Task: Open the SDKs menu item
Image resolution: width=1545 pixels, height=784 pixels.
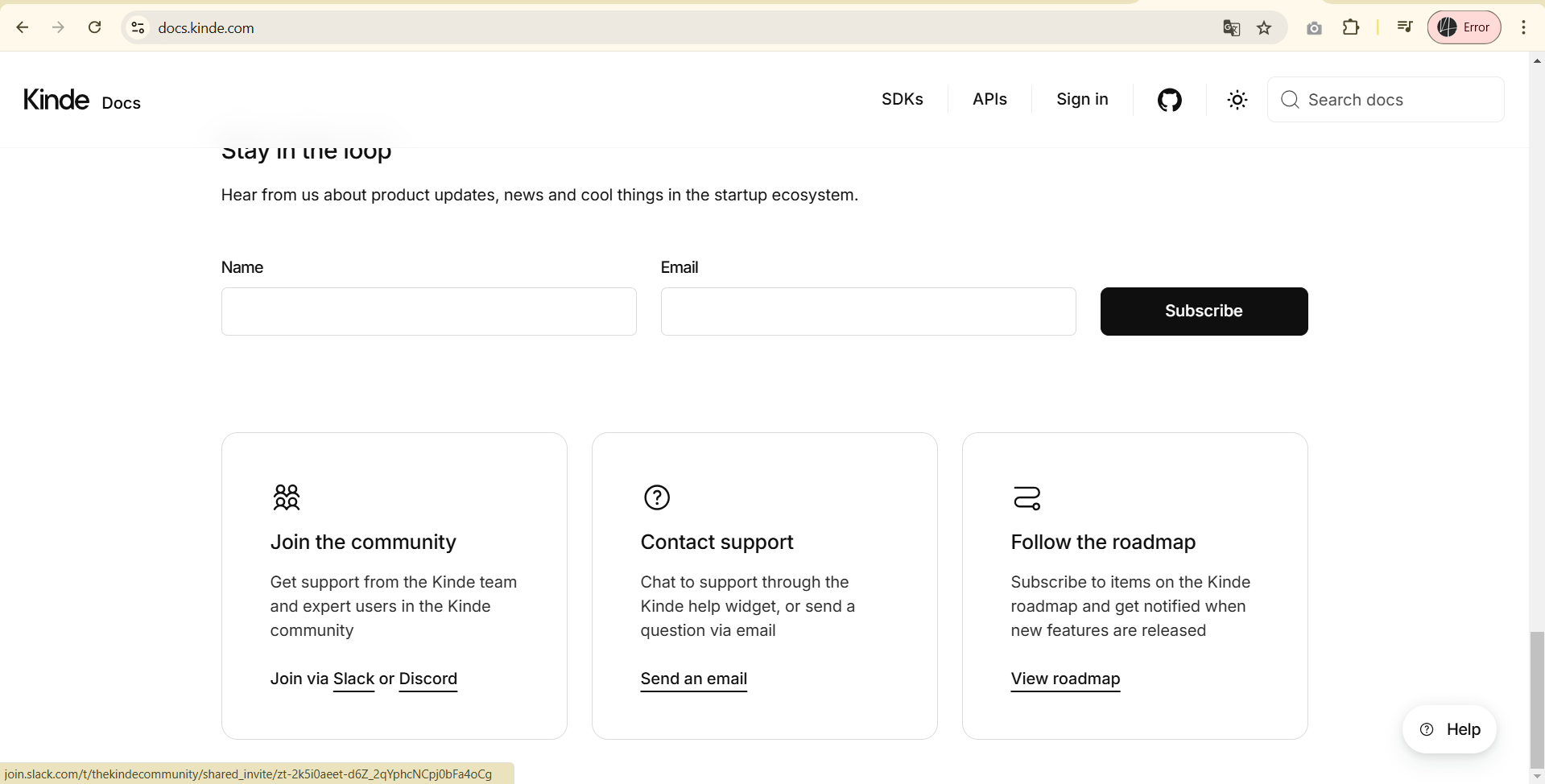Action: click(x=903, y=99)
